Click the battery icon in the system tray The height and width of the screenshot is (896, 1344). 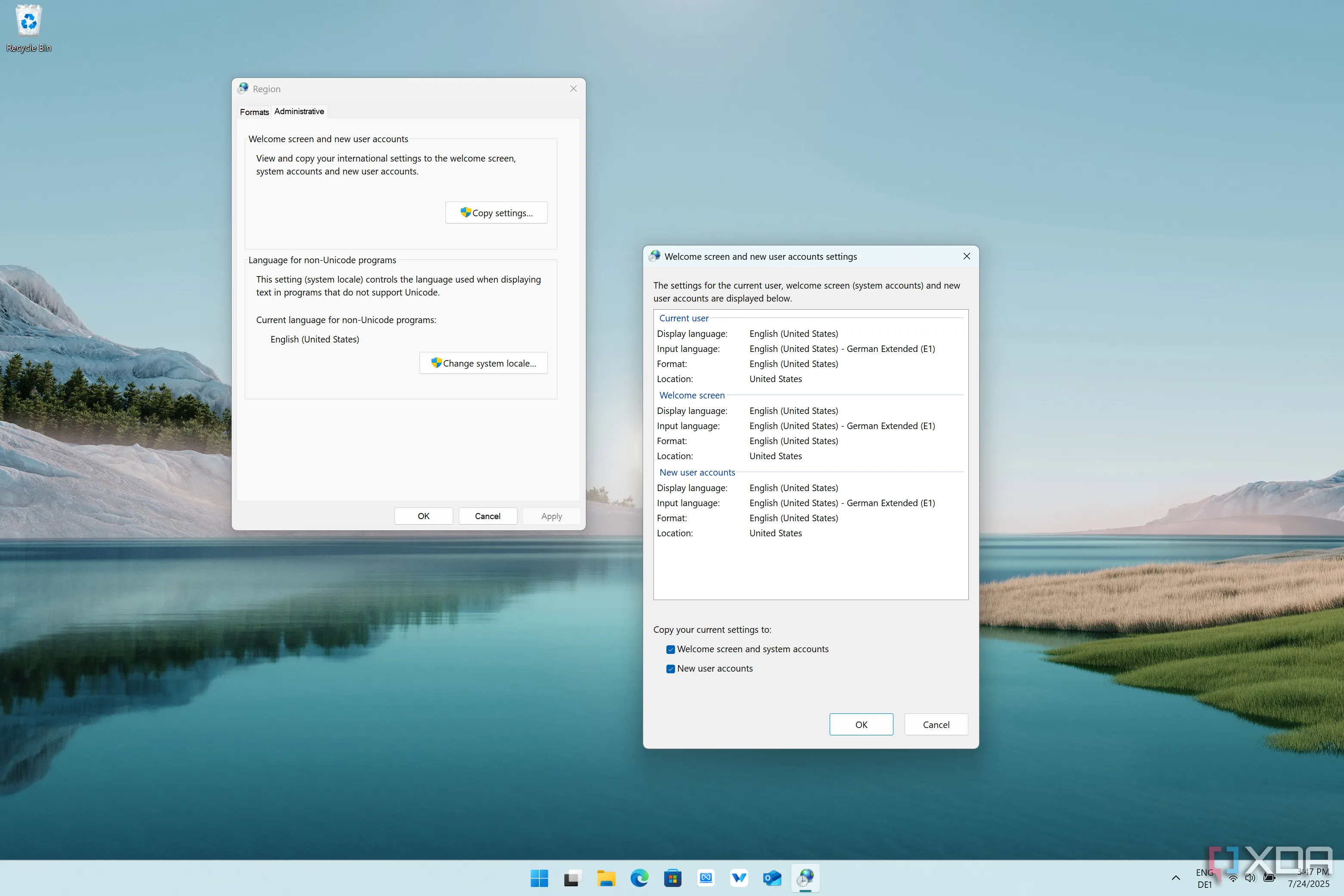pyautogui.click(x=1270, y=878)
